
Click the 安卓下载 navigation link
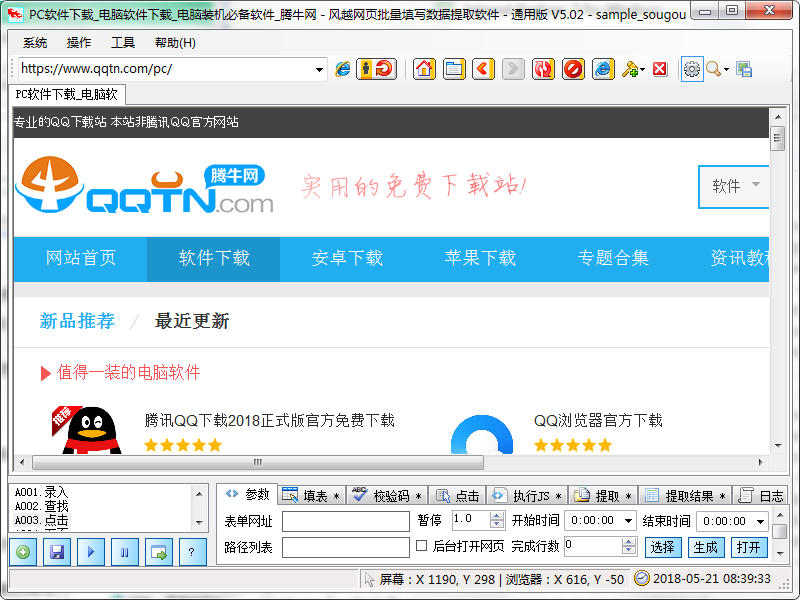(x=347, y=258)
